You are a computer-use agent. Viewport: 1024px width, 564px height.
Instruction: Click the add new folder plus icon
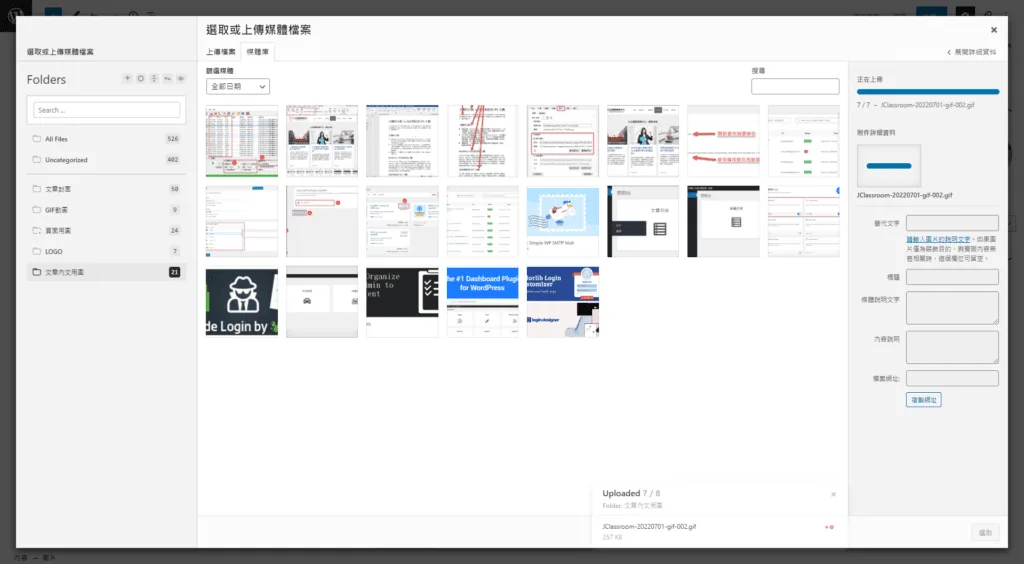[127, 78]
